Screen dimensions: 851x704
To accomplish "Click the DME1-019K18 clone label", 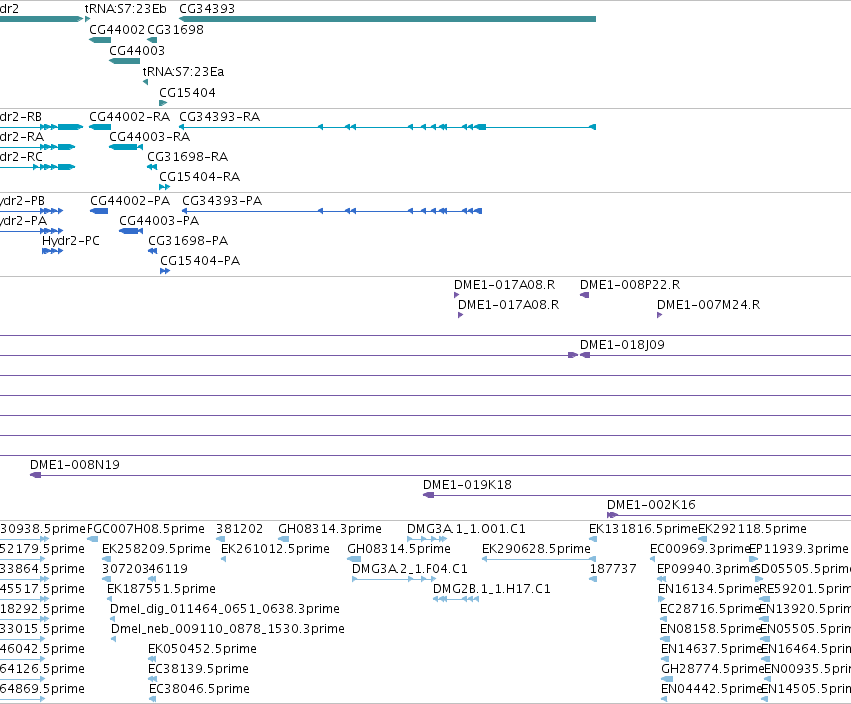I will pos(467,485).
